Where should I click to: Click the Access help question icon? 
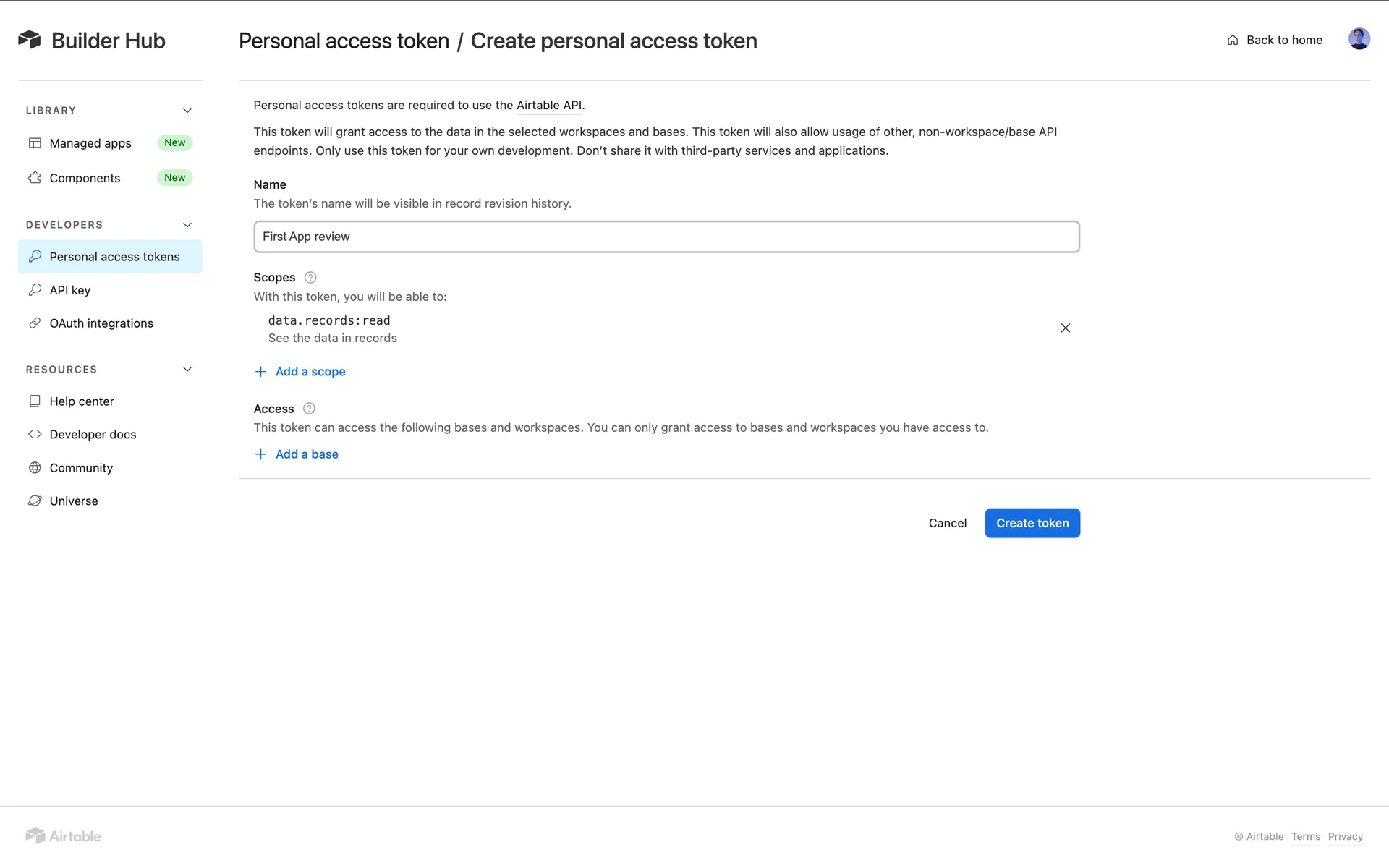[x=309, y=409]
